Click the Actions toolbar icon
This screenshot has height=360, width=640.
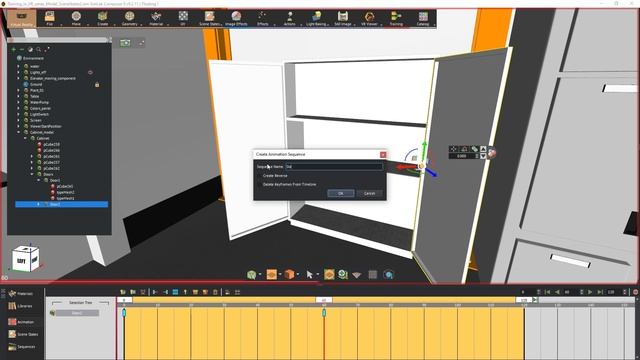pyautogui.click(x=289, y=18)
